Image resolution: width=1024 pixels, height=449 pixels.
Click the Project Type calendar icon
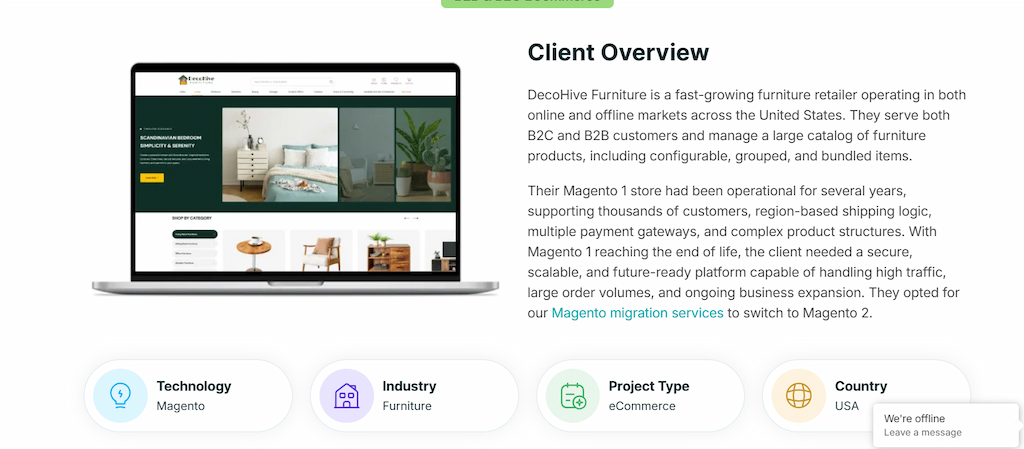[573, 395]
